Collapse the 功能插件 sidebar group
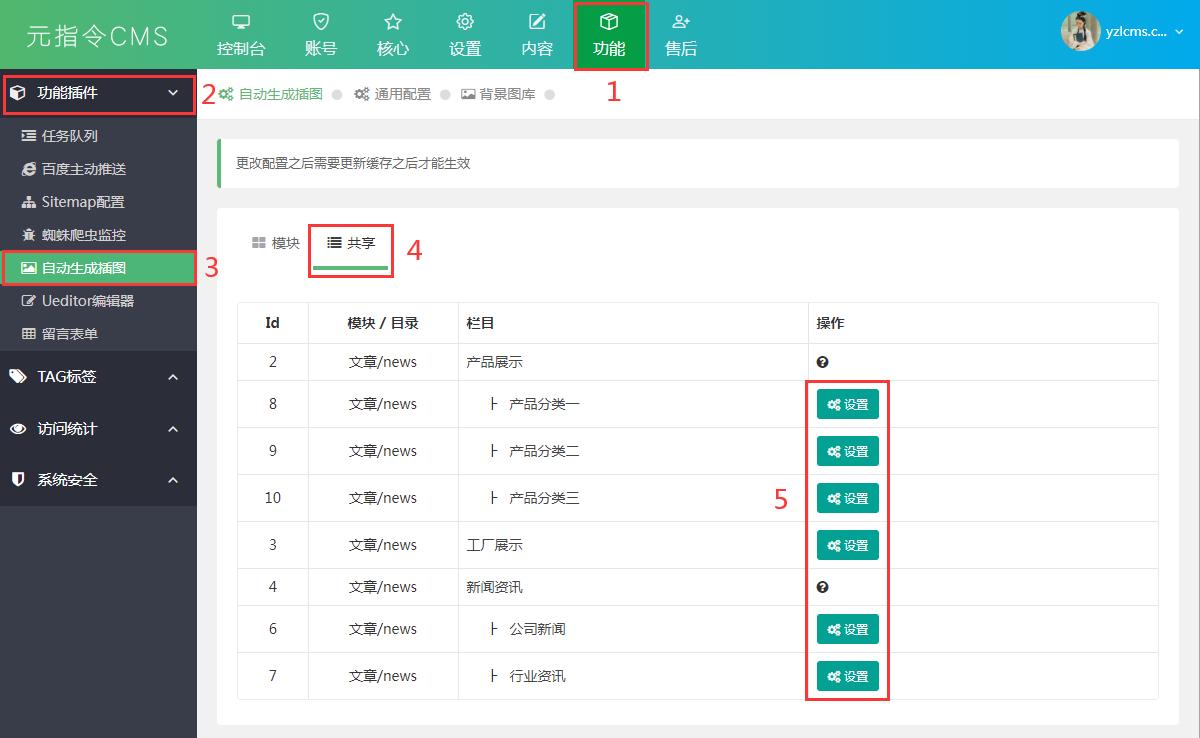 pyautogui.click(x=98, y=93)
